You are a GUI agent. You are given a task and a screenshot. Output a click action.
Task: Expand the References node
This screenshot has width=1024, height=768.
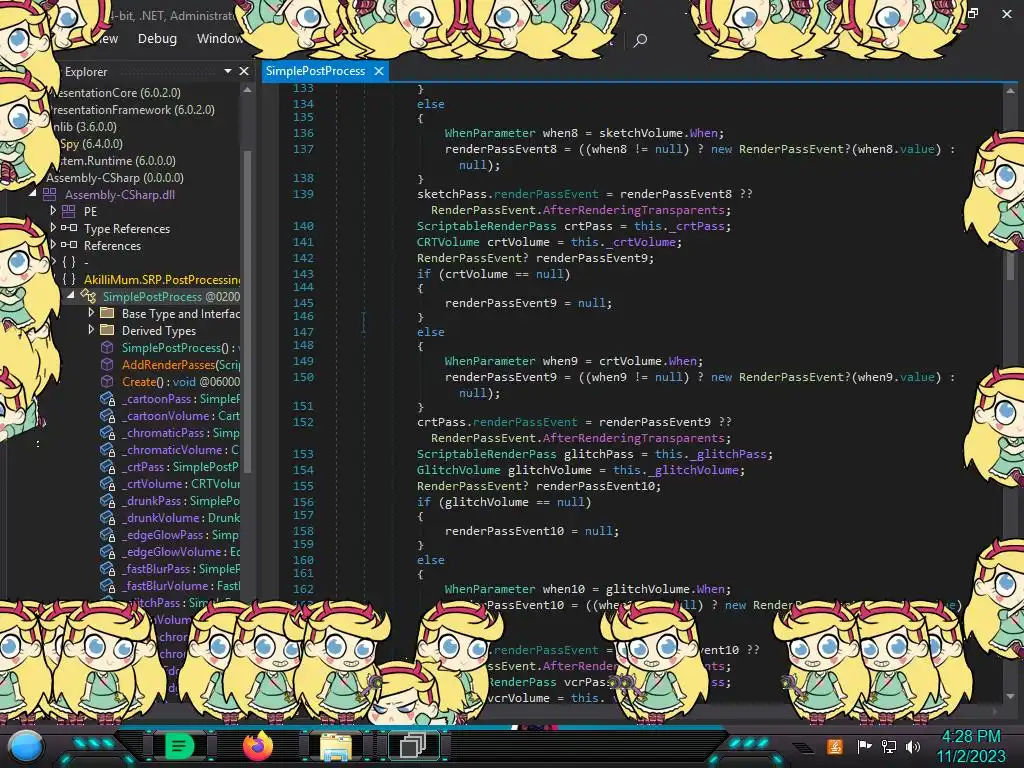[54, 245]
